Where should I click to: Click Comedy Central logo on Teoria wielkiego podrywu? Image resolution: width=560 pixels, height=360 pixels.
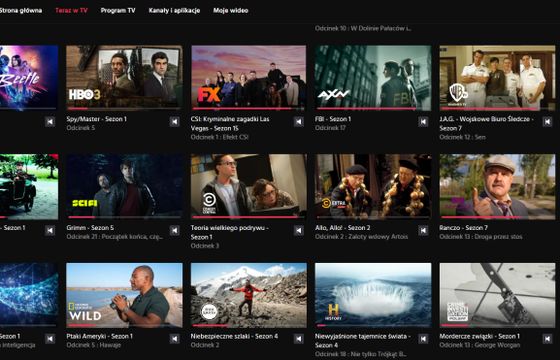209,204
